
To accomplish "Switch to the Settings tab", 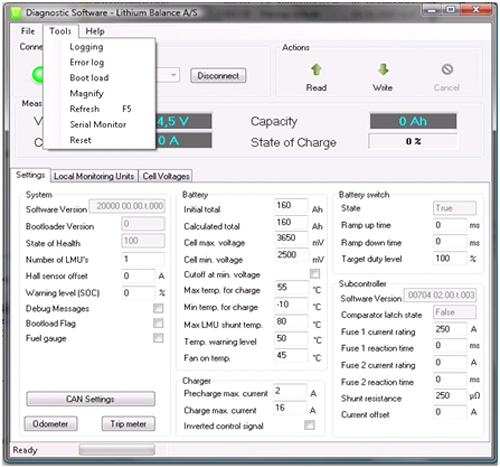I will pyautogui.click(x=30, y=175).
